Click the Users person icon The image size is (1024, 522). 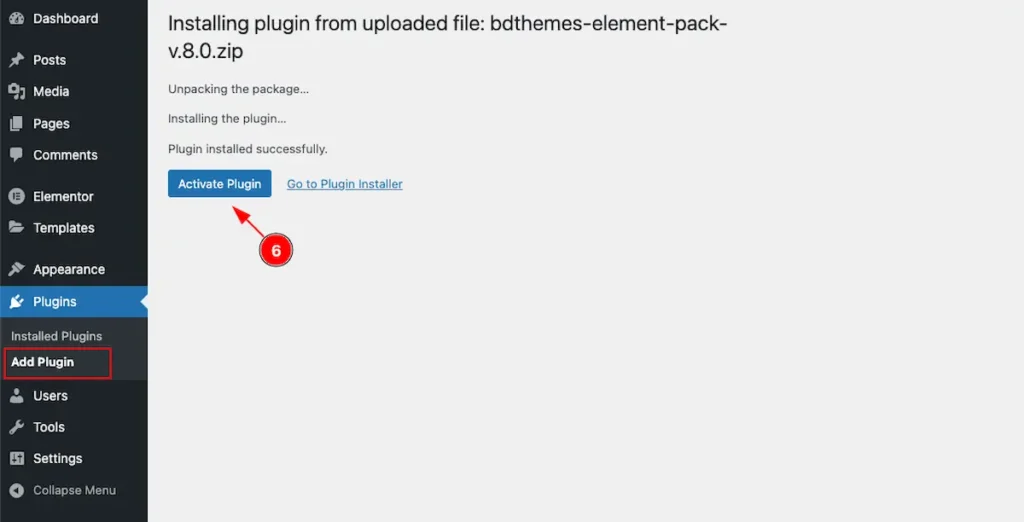tap(16, 396)
